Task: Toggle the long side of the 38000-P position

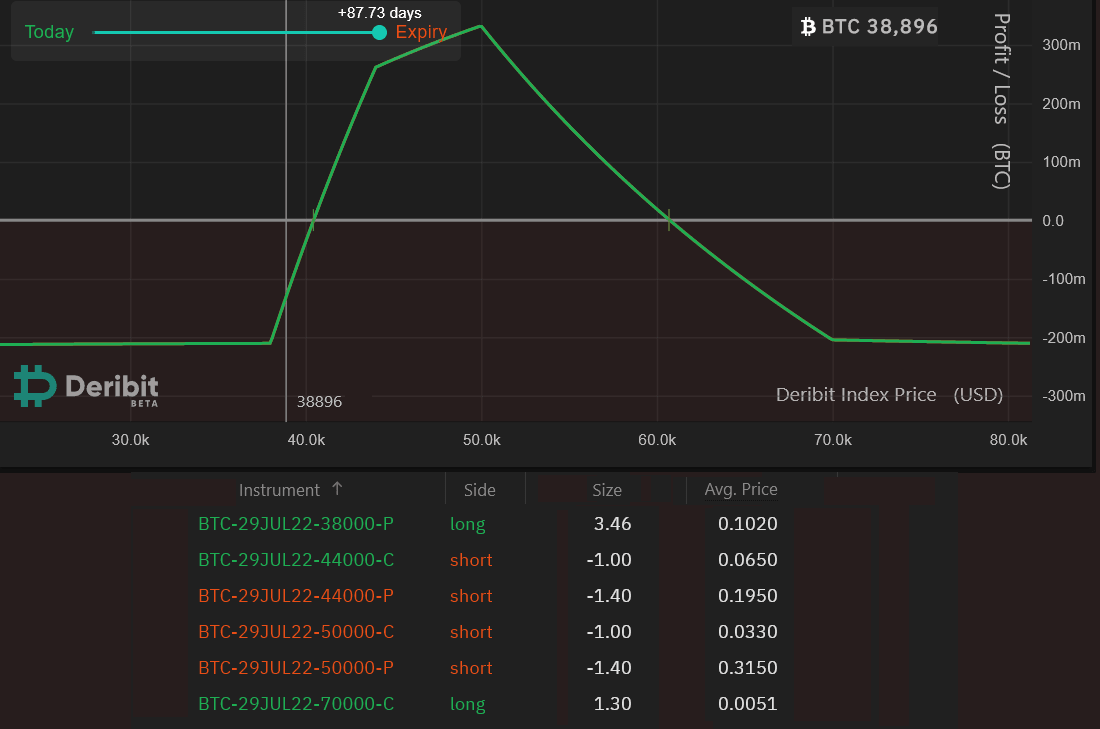Action: [x=468, y=523]
